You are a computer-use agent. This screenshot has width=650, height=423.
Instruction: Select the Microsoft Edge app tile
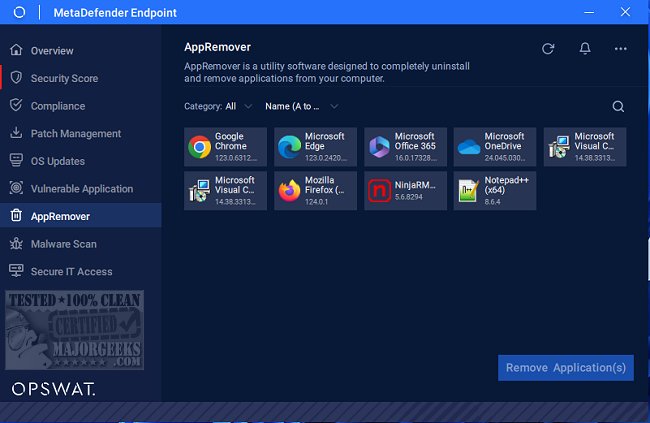point(316,147)
